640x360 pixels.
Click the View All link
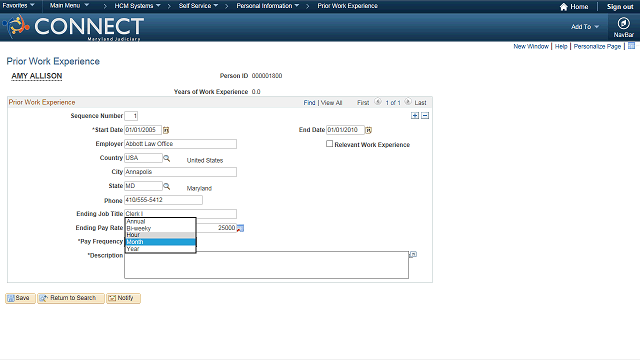(x=331, y=102)
